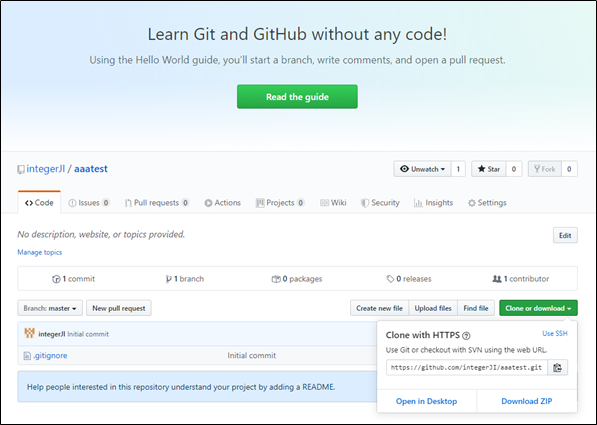Screen dimensions: 597x425
Task: Open the 1 branch link
Action: [185, 279]
